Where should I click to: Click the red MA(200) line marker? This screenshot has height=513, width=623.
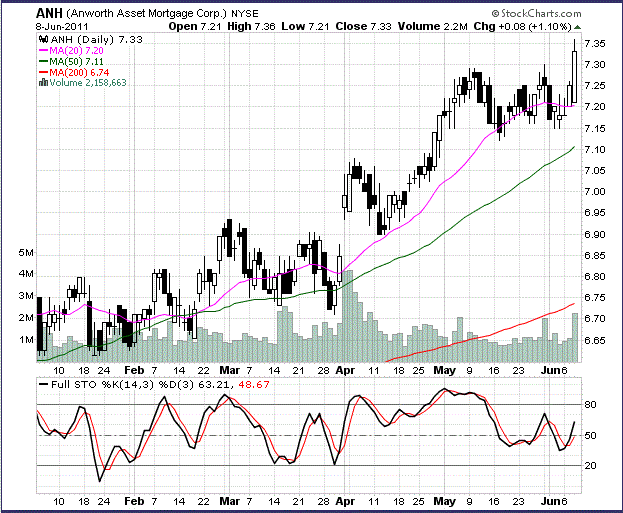point(42,71)
